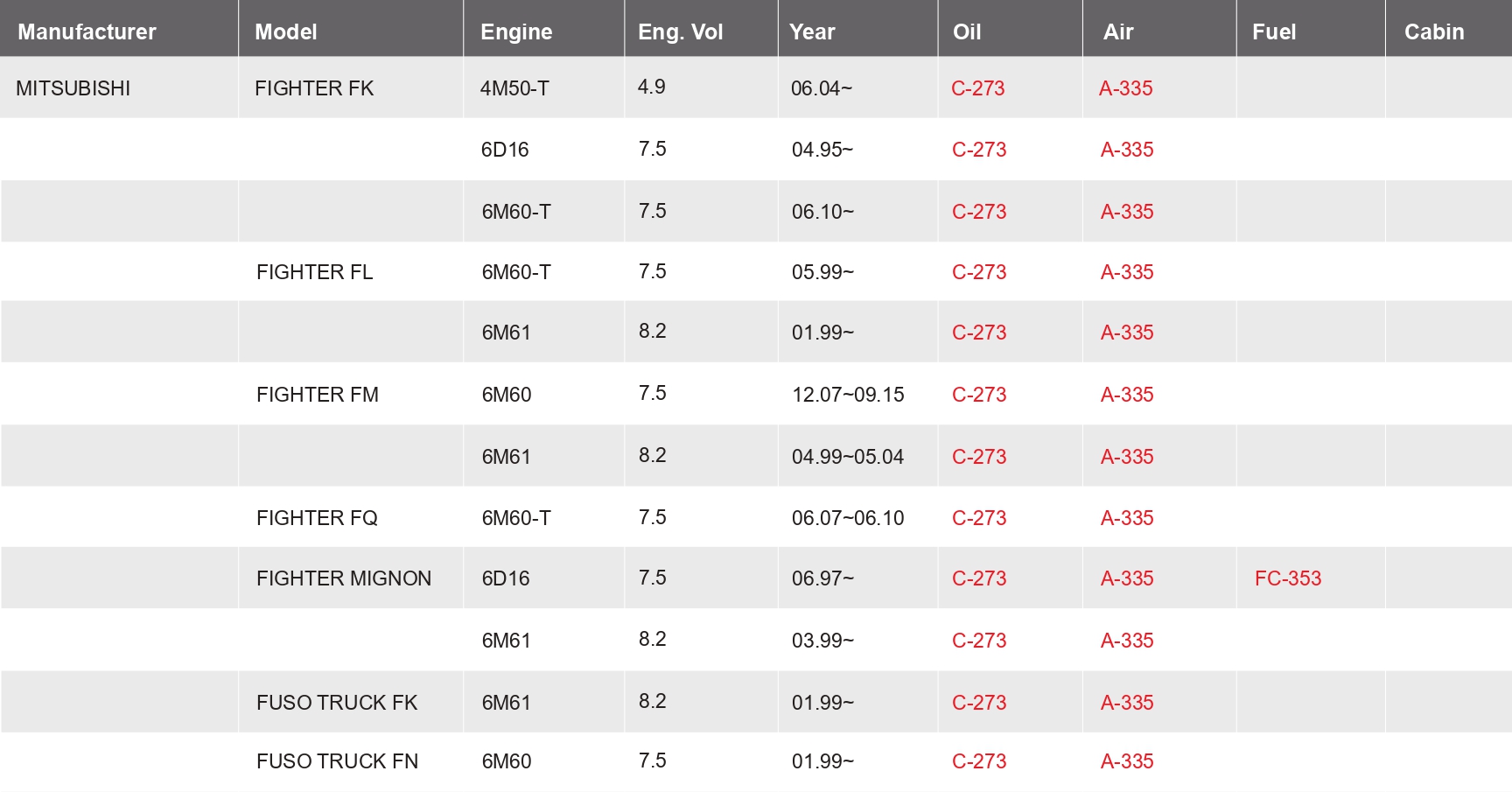The height and width of the screenshot is (792, 1512).
Task: Open A-335 air link in the 4M50-T row
Action: point(1126,88)
